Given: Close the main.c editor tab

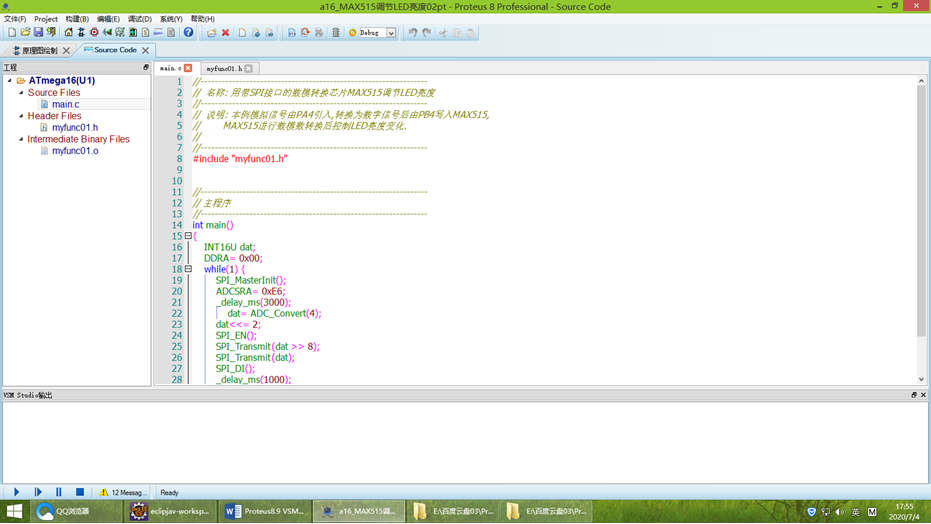Looking at the screenshot, I should [x=188, y=68].
